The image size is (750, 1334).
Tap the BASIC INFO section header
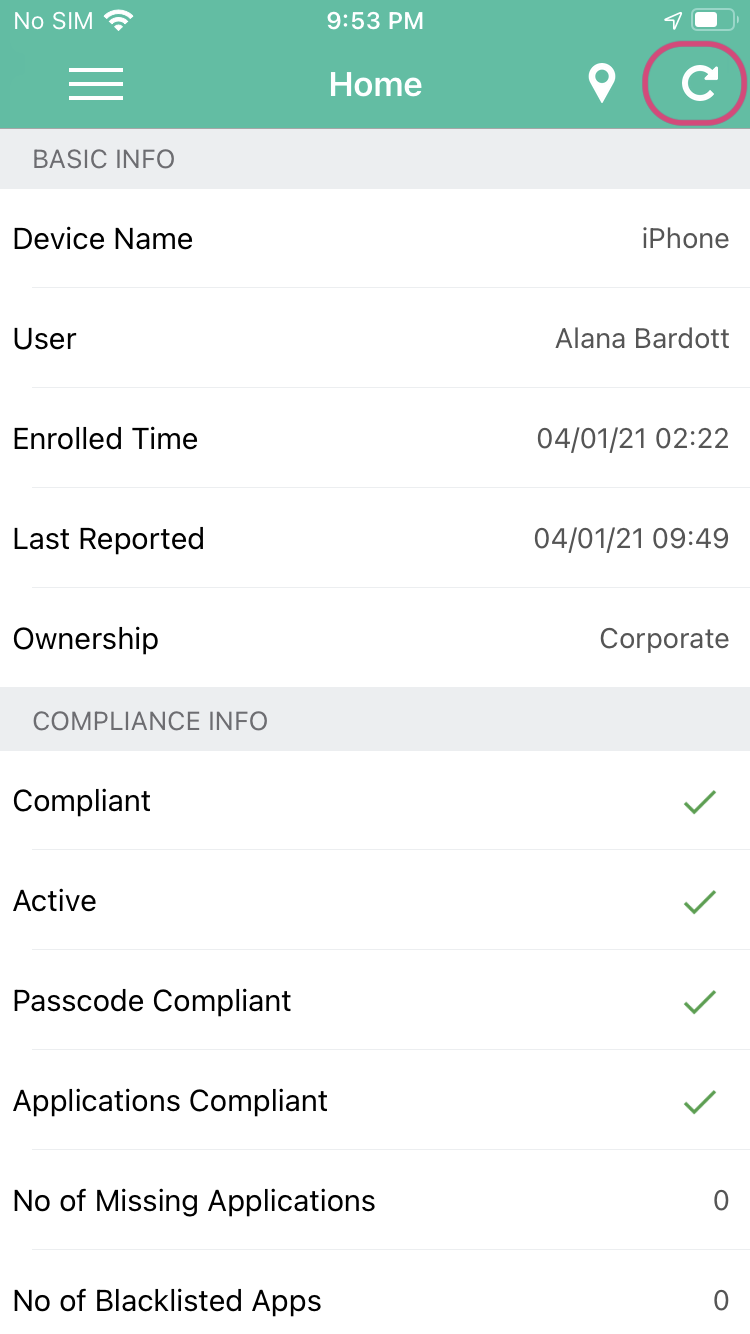pos(375,159)
